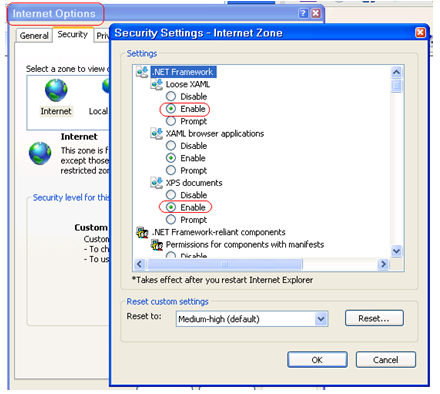Click the .NET Framework-reliant components icon
The image size is (440, 394).
(x=142, y=232)
